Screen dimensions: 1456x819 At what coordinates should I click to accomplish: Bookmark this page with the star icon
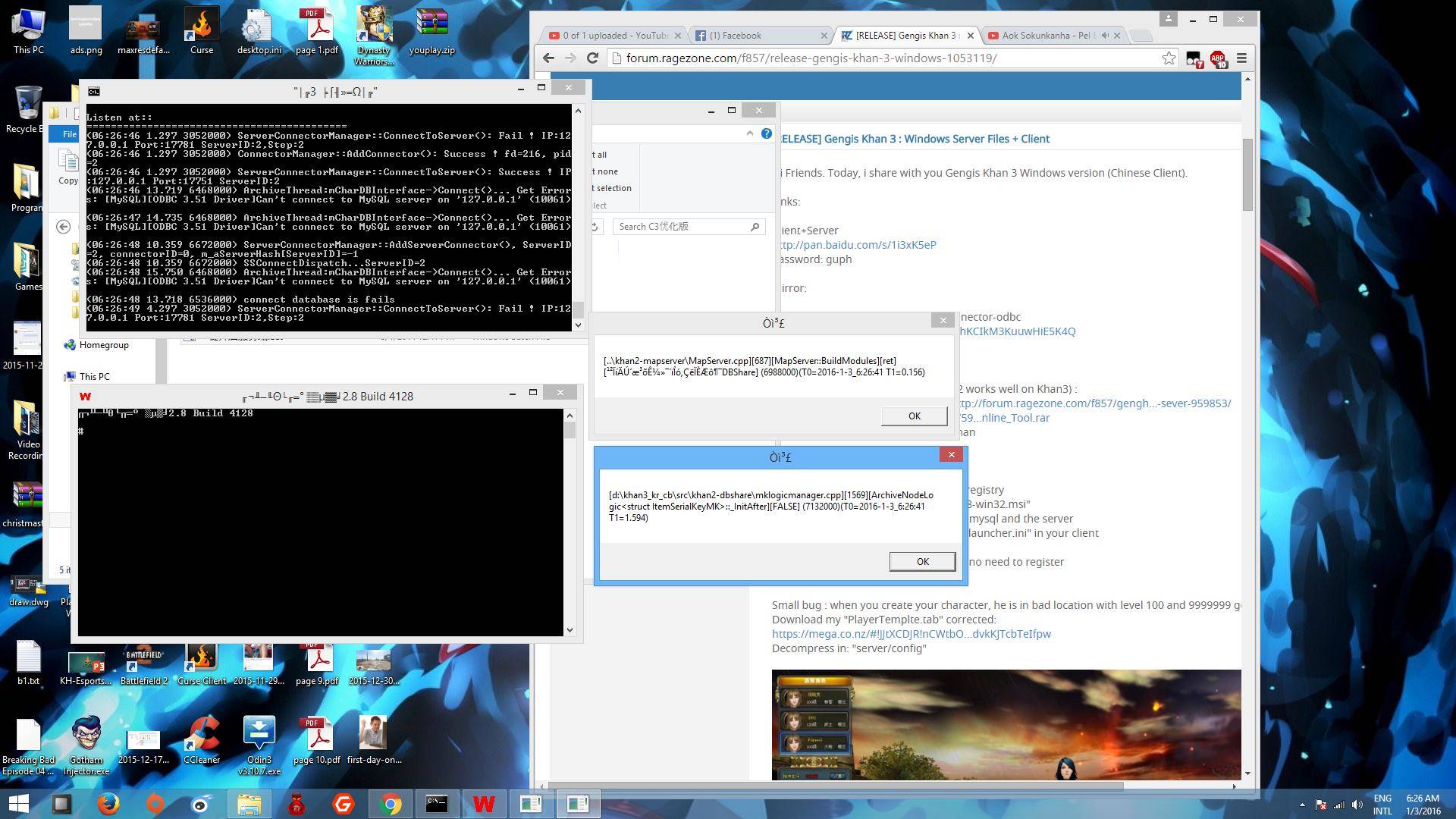tap(1169, 58)
